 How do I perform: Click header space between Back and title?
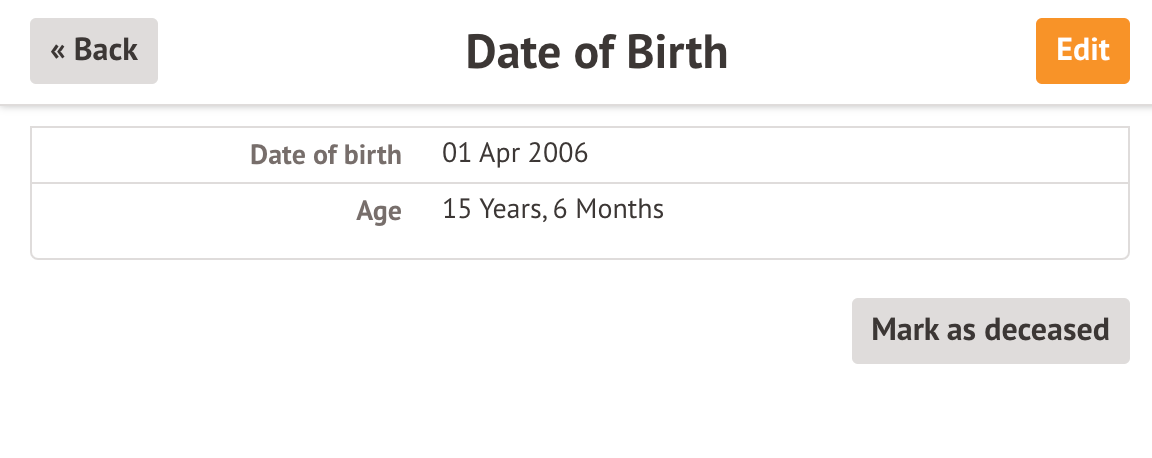click(310, 52)
